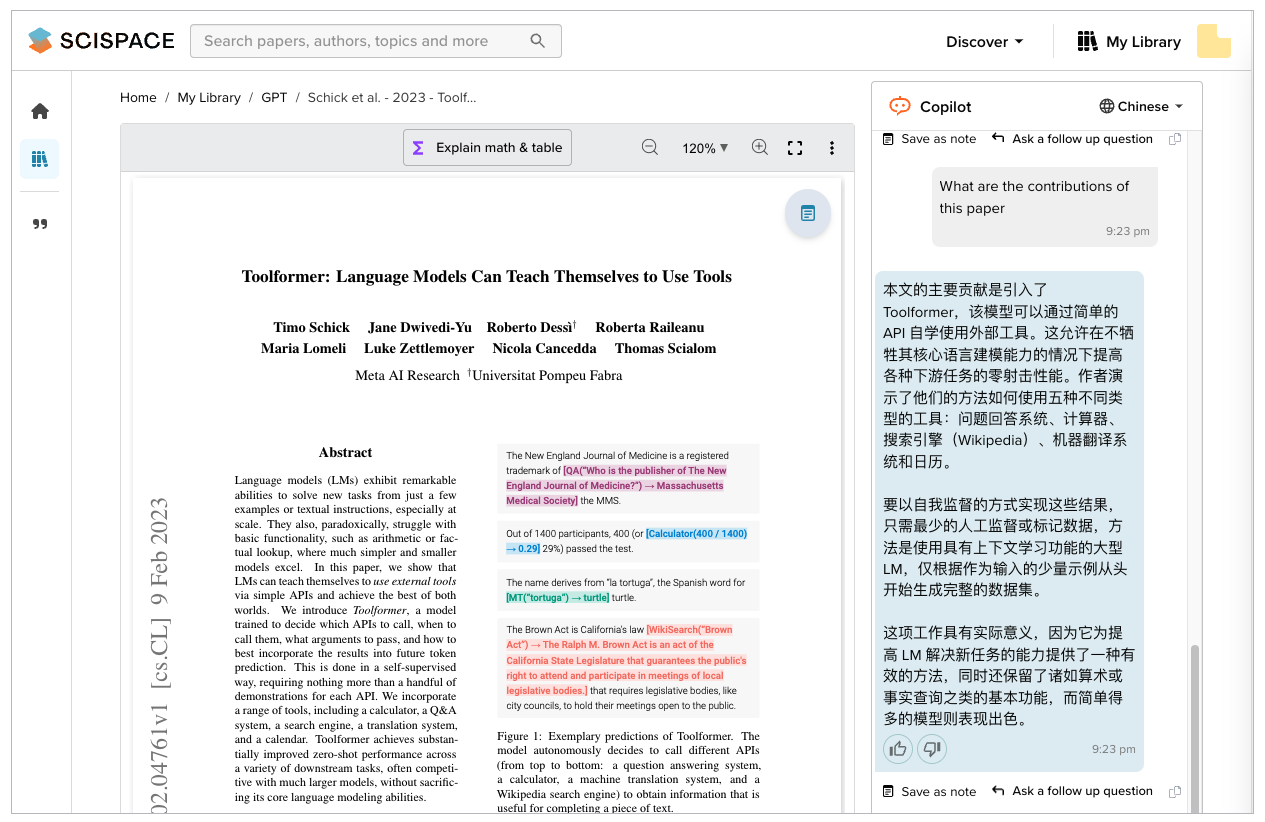Click the sigma icon in Explain button
1265x822 pixels.
[418, 148]
